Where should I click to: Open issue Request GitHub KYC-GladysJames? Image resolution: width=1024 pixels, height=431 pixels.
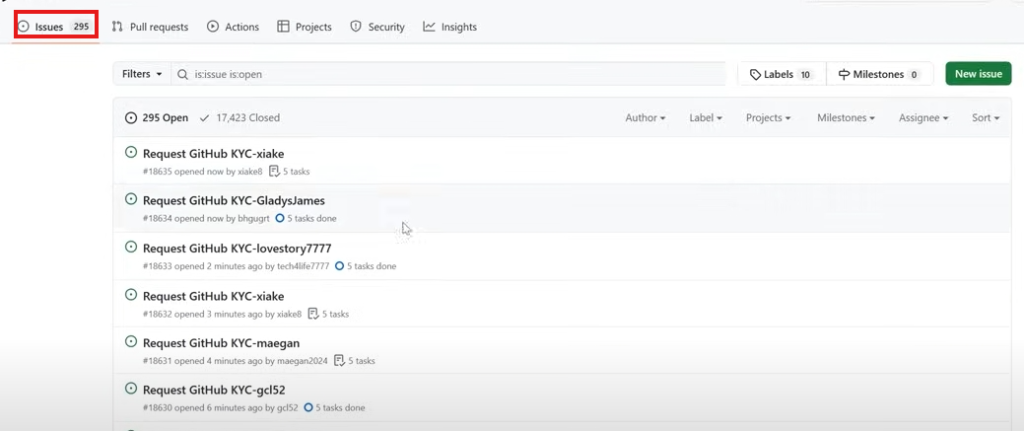point(233,201)
